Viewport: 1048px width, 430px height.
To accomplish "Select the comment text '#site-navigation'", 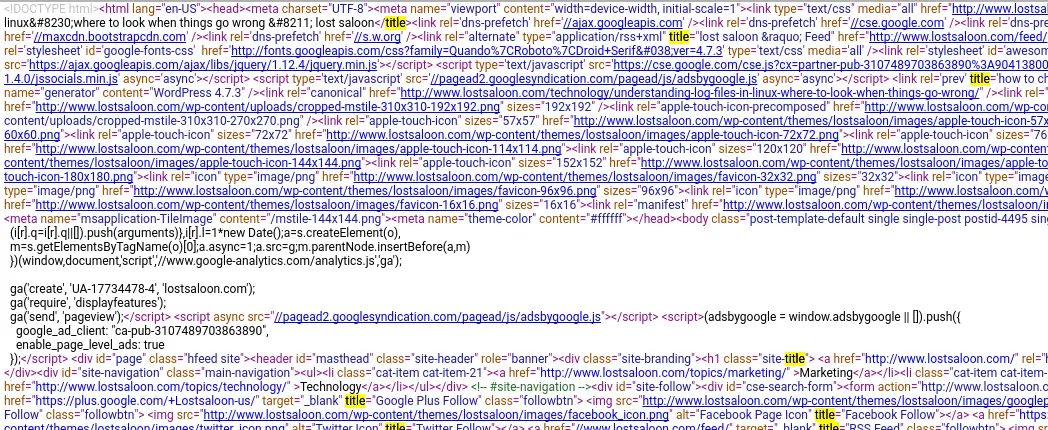I will [x=531, y=388].
